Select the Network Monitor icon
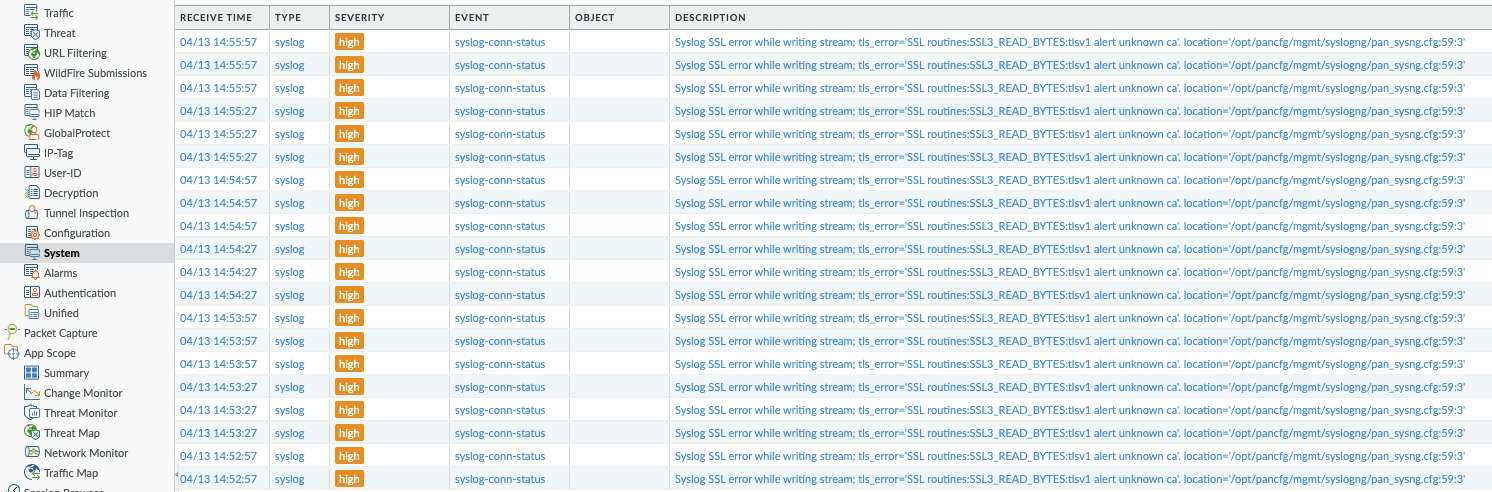 [x=31, y=453]
